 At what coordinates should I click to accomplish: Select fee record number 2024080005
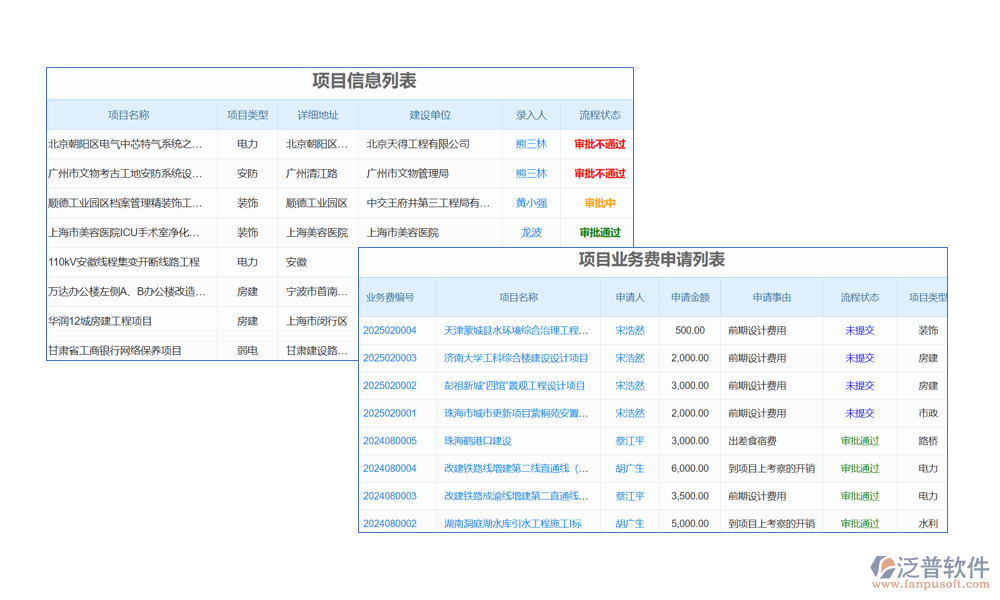coord(390,441)
